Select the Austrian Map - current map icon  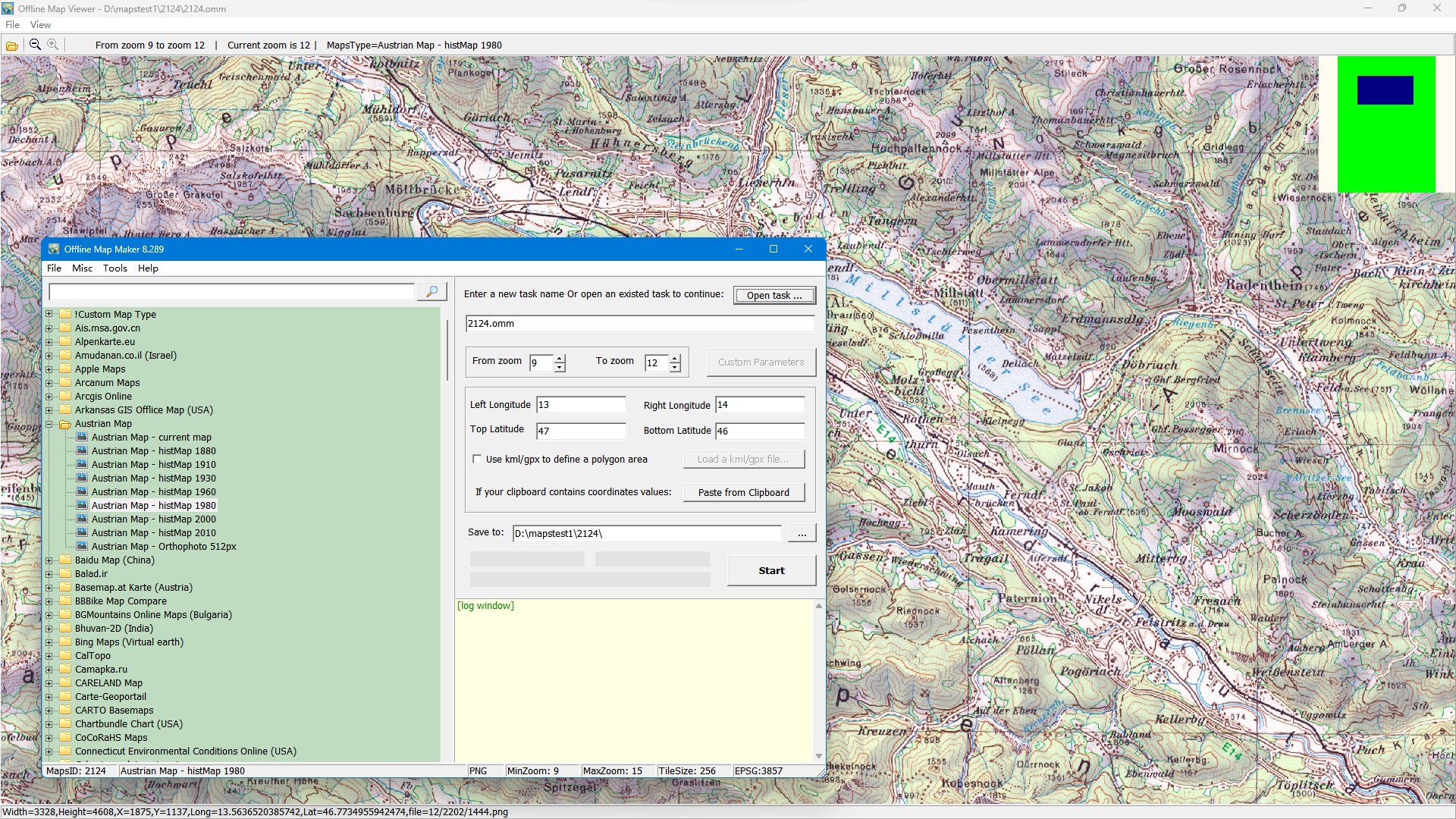coord(82,438)
